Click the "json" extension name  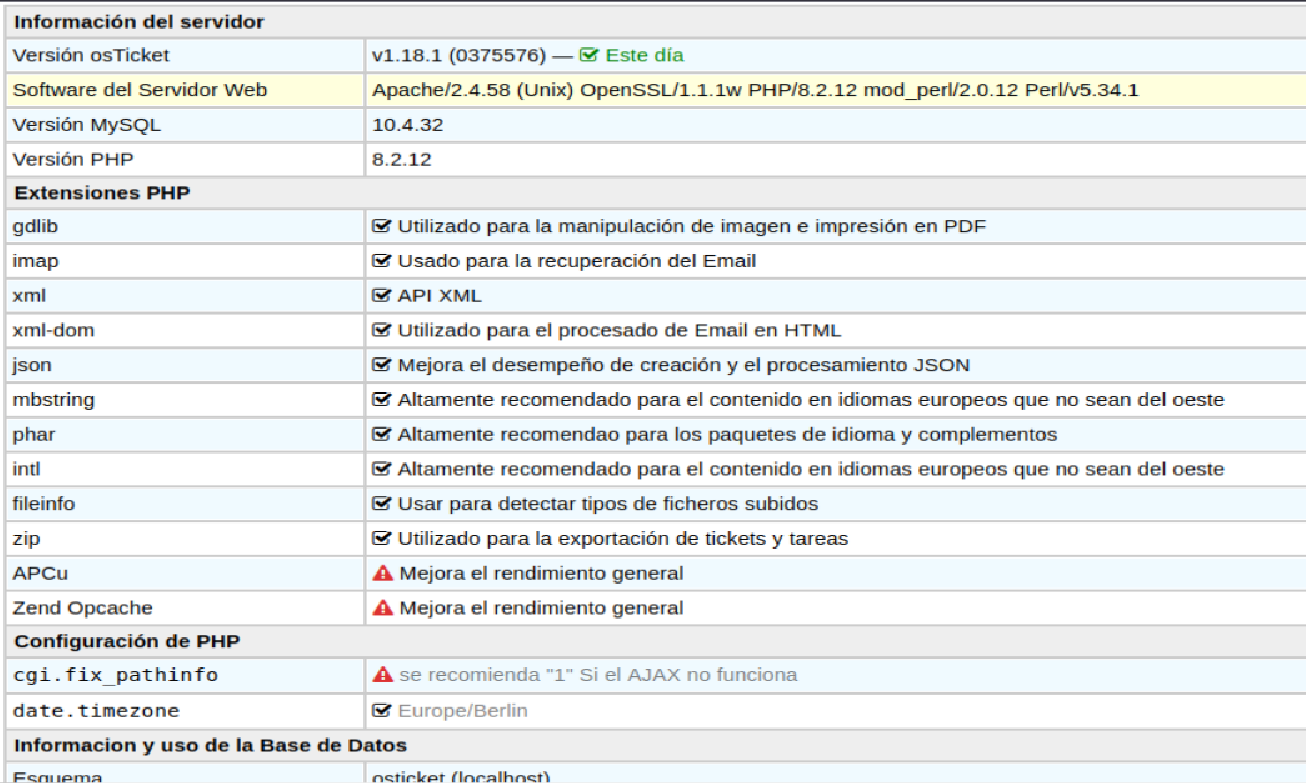[32, 366]
